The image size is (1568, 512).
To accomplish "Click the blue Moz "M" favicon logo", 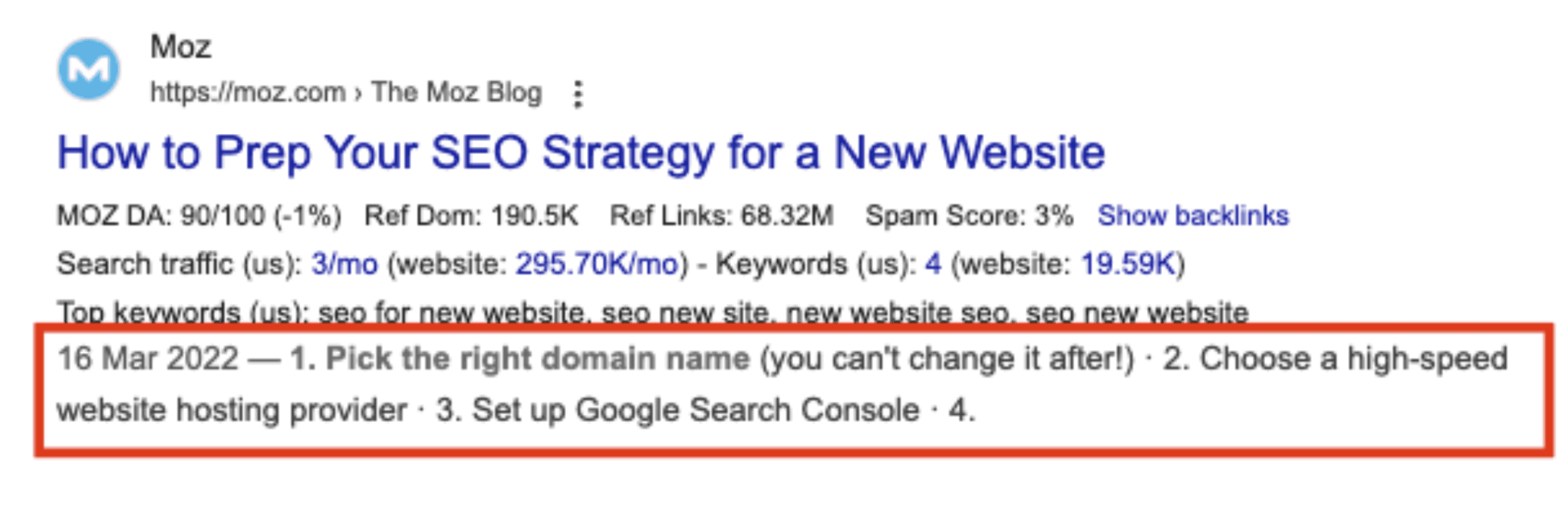I will pyautogui.click(x=89, y=70).
